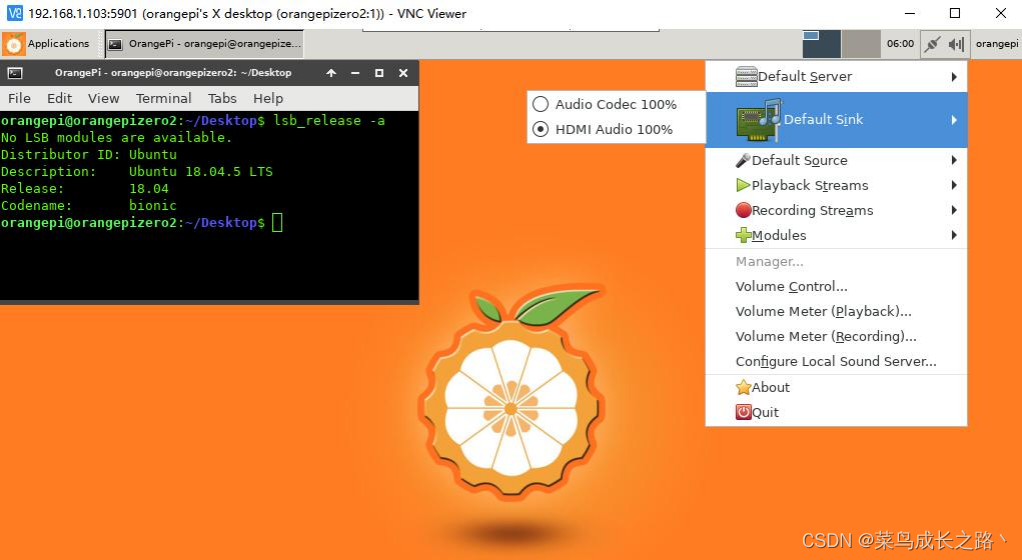Expand the Default Sink submenu arrow
1022x560 pixels.
coord(954,120)
